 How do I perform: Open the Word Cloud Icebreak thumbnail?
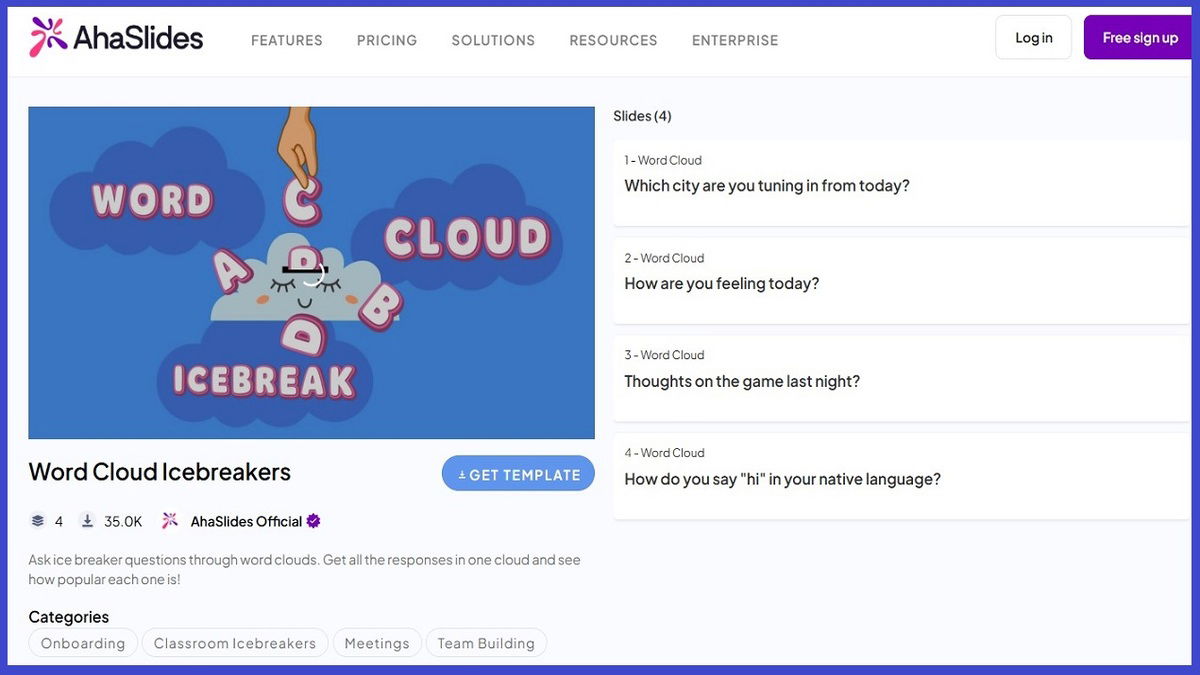pyautogui.click(x=311, y=272)
